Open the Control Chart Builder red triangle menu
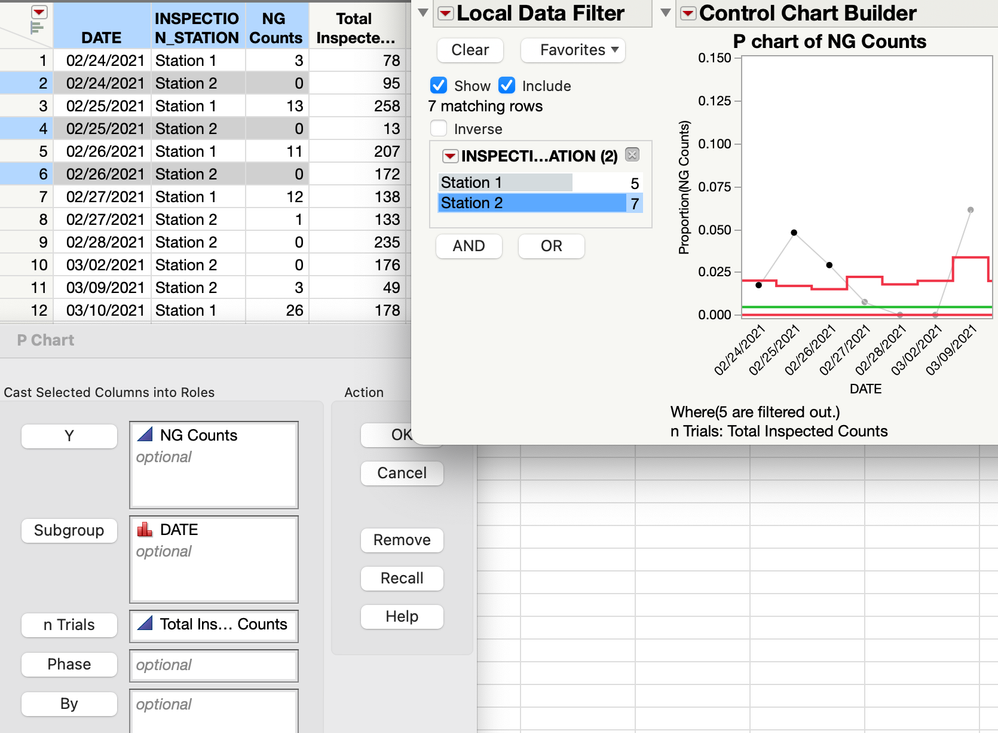The height and width of the screenshot is (733, 998). coord(689,13)
